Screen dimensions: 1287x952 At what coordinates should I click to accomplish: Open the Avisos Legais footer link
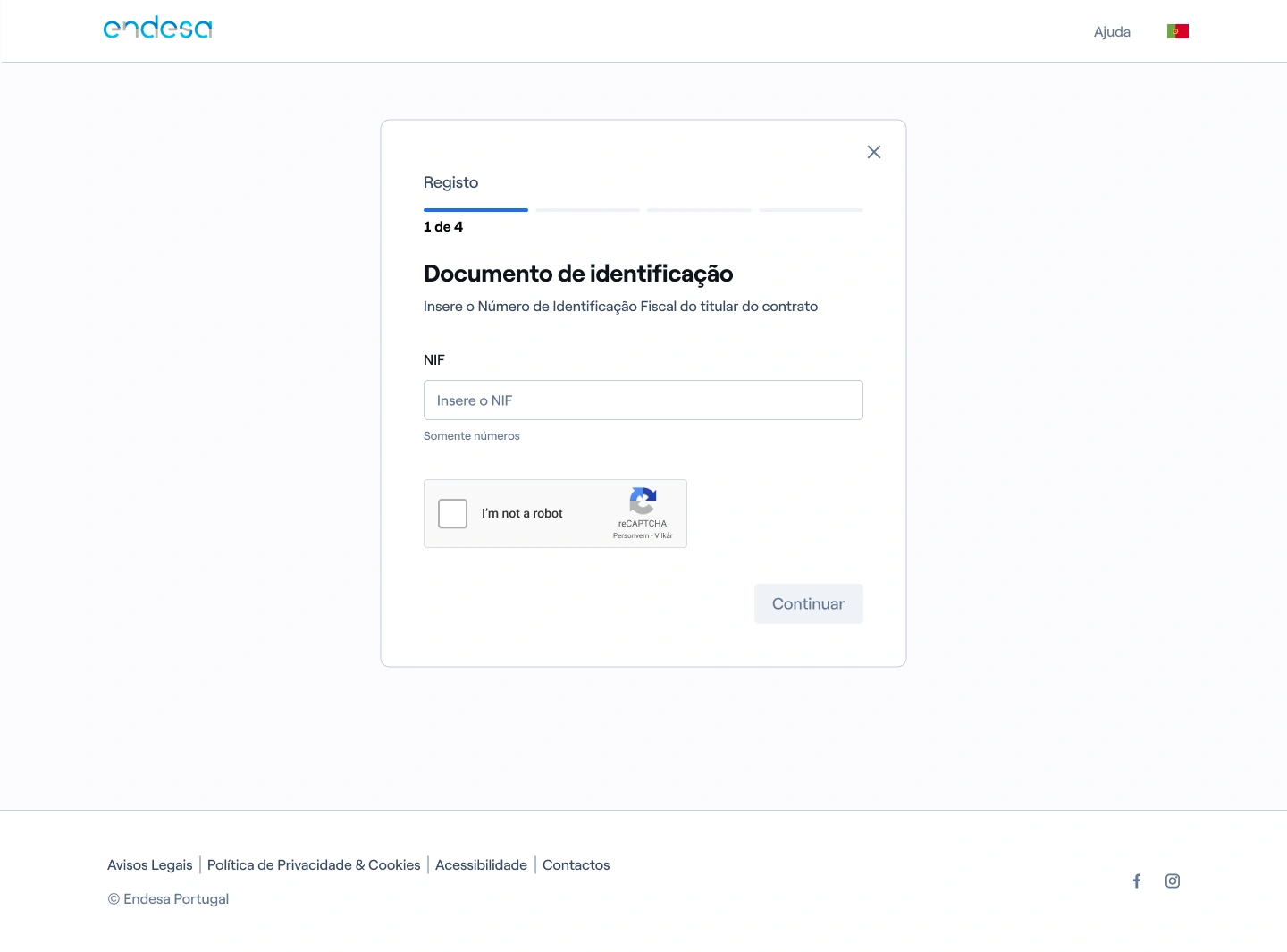150,864
